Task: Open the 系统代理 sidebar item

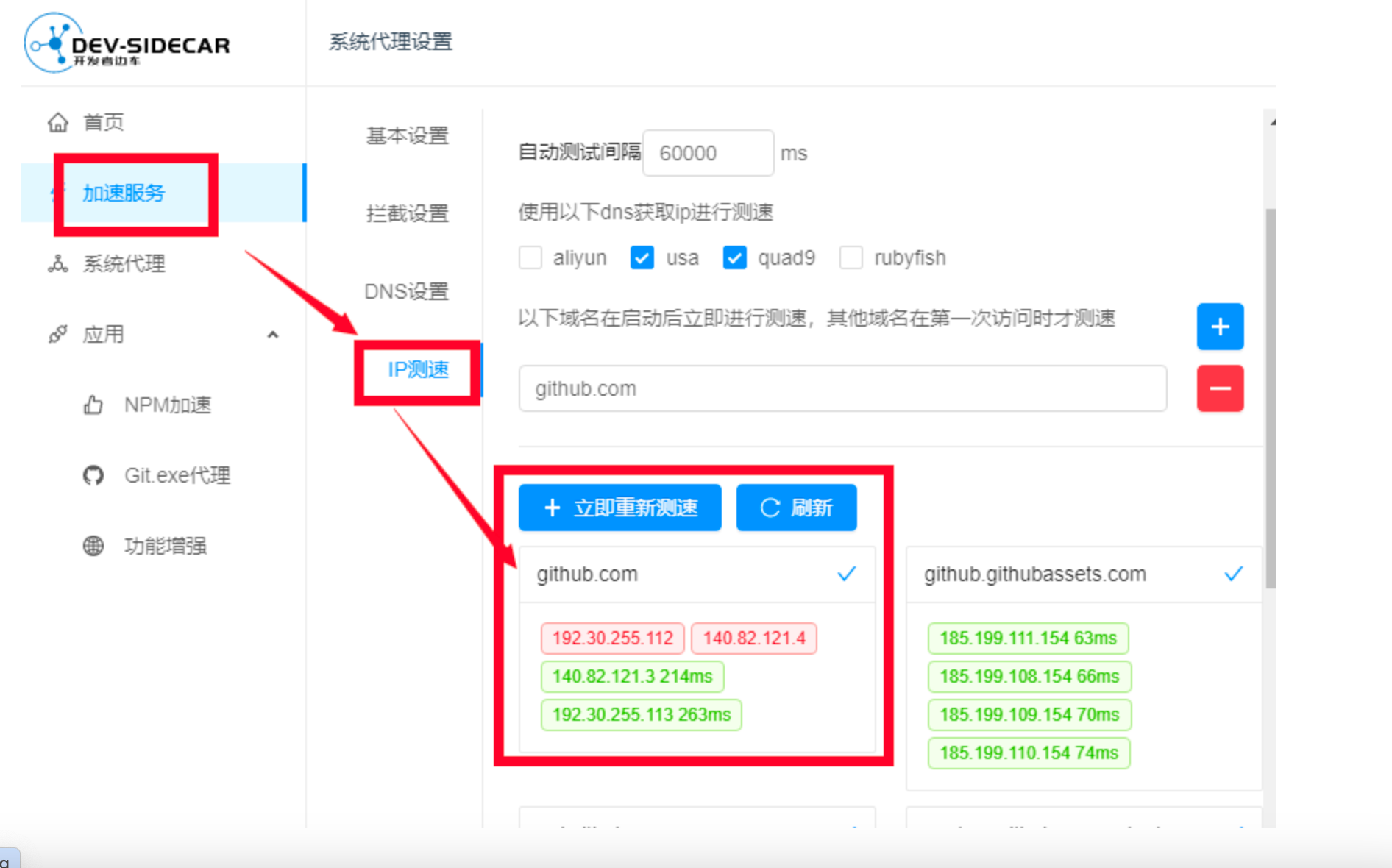Action: coord(125,264)
